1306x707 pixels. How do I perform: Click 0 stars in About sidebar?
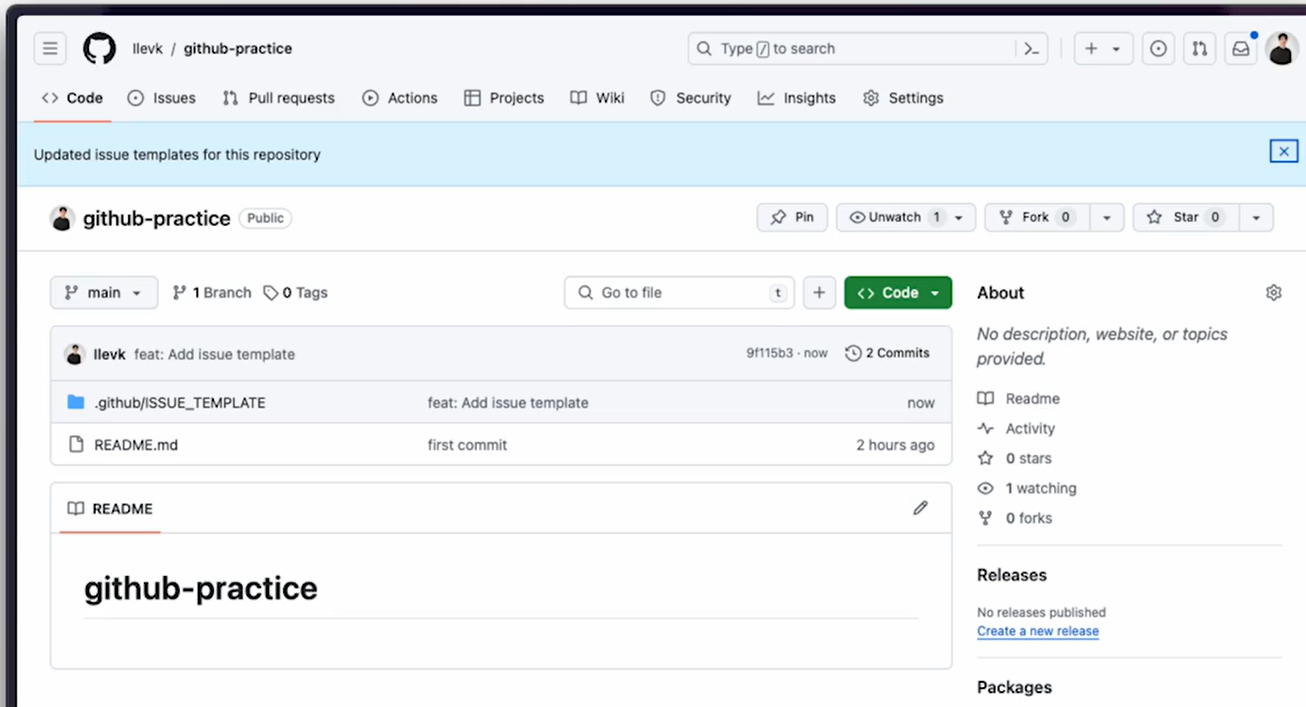click(1015, 458)
